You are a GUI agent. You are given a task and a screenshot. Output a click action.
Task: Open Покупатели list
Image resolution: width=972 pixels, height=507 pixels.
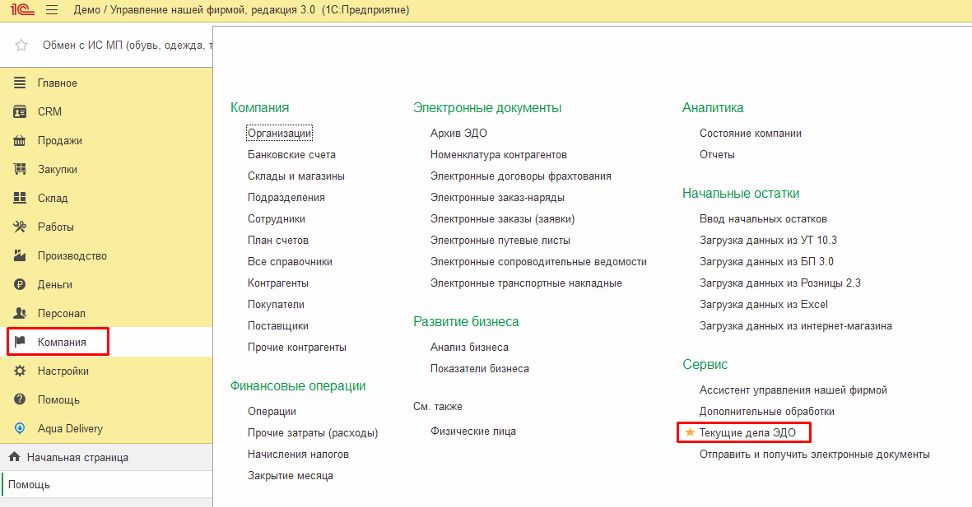(x=276, y=304)
